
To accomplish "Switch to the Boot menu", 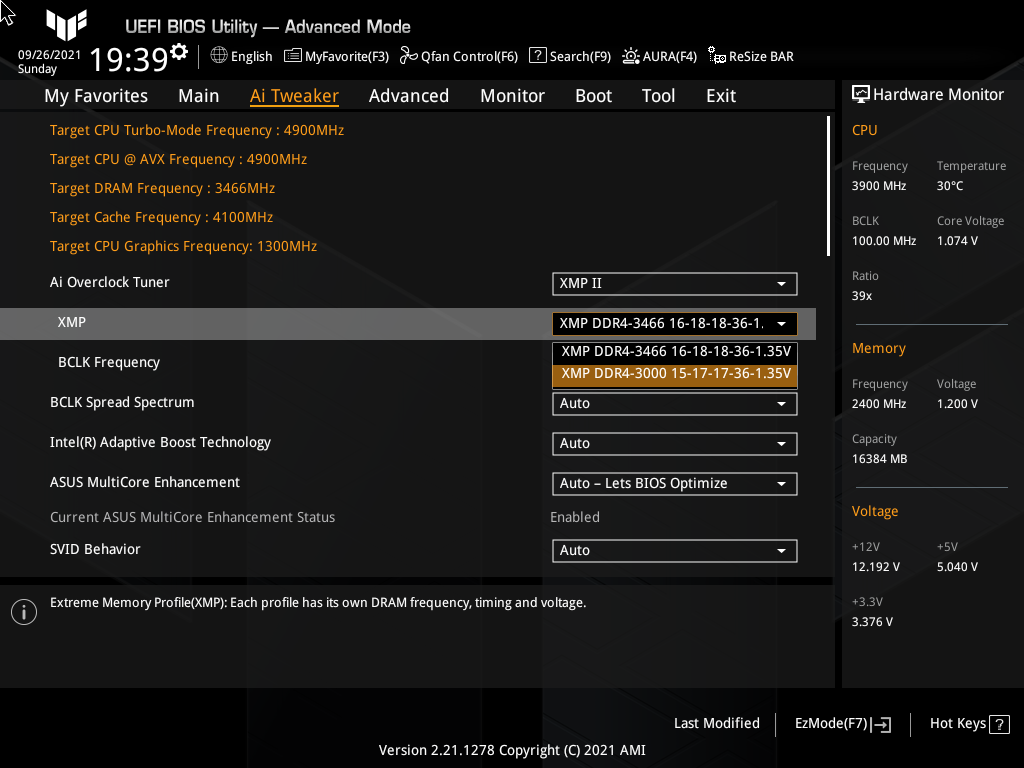I will [593, 95].
